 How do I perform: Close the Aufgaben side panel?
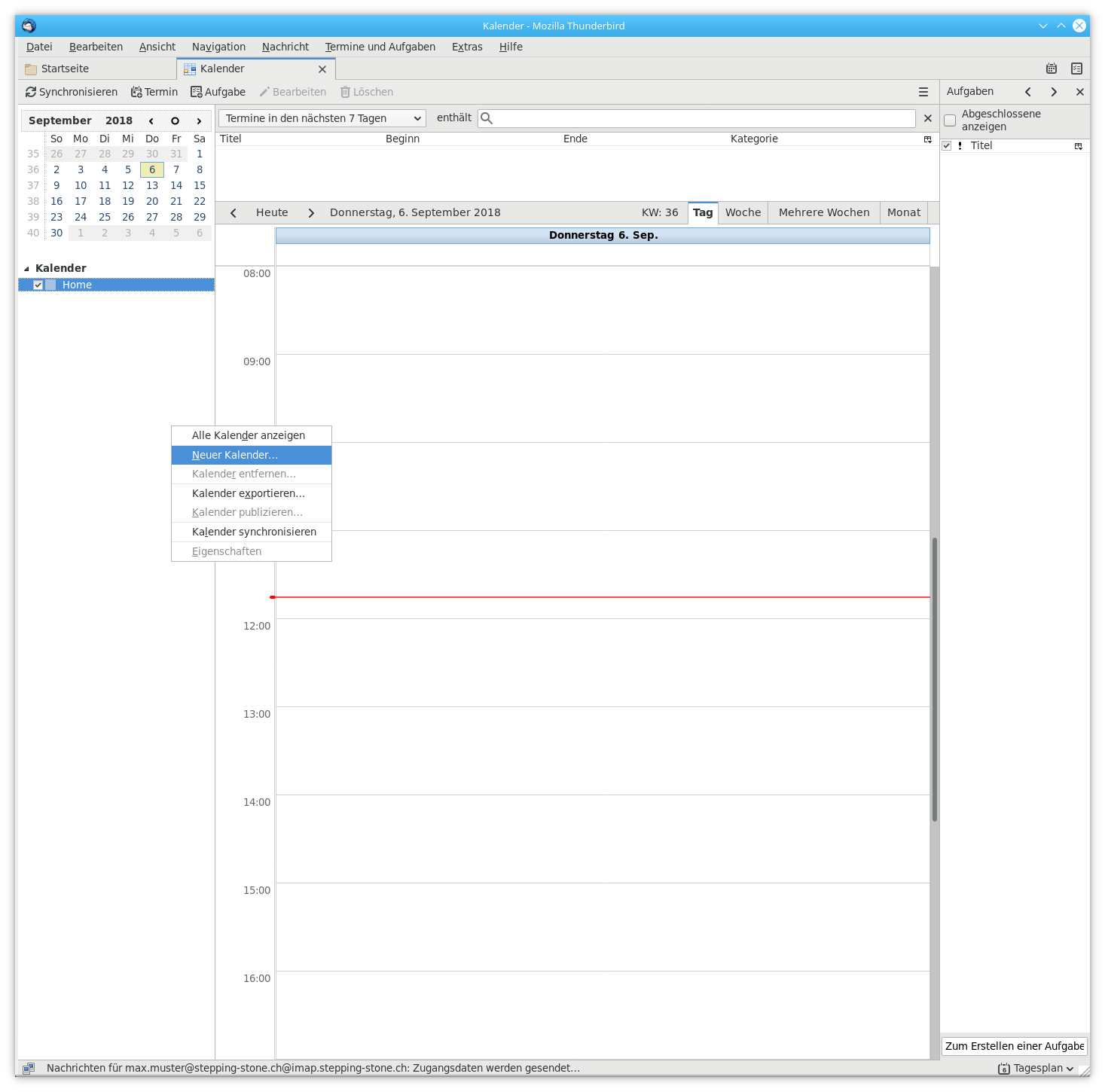(1079, 92)
